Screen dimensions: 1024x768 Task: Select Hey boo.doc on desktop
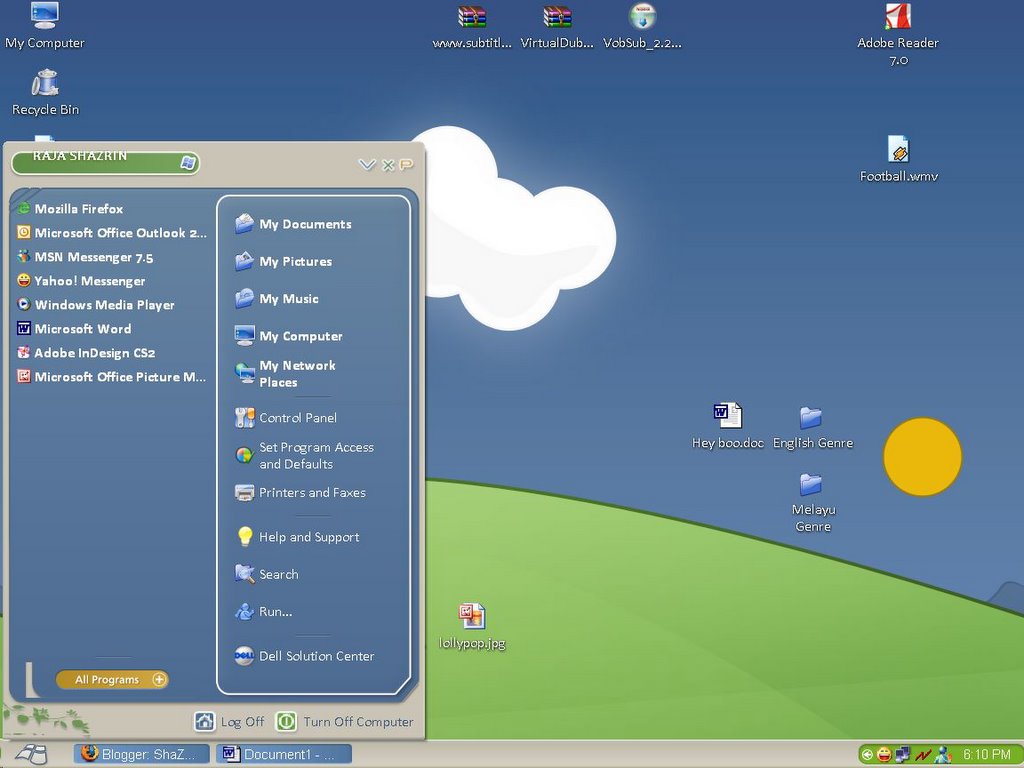click(728, 426)
